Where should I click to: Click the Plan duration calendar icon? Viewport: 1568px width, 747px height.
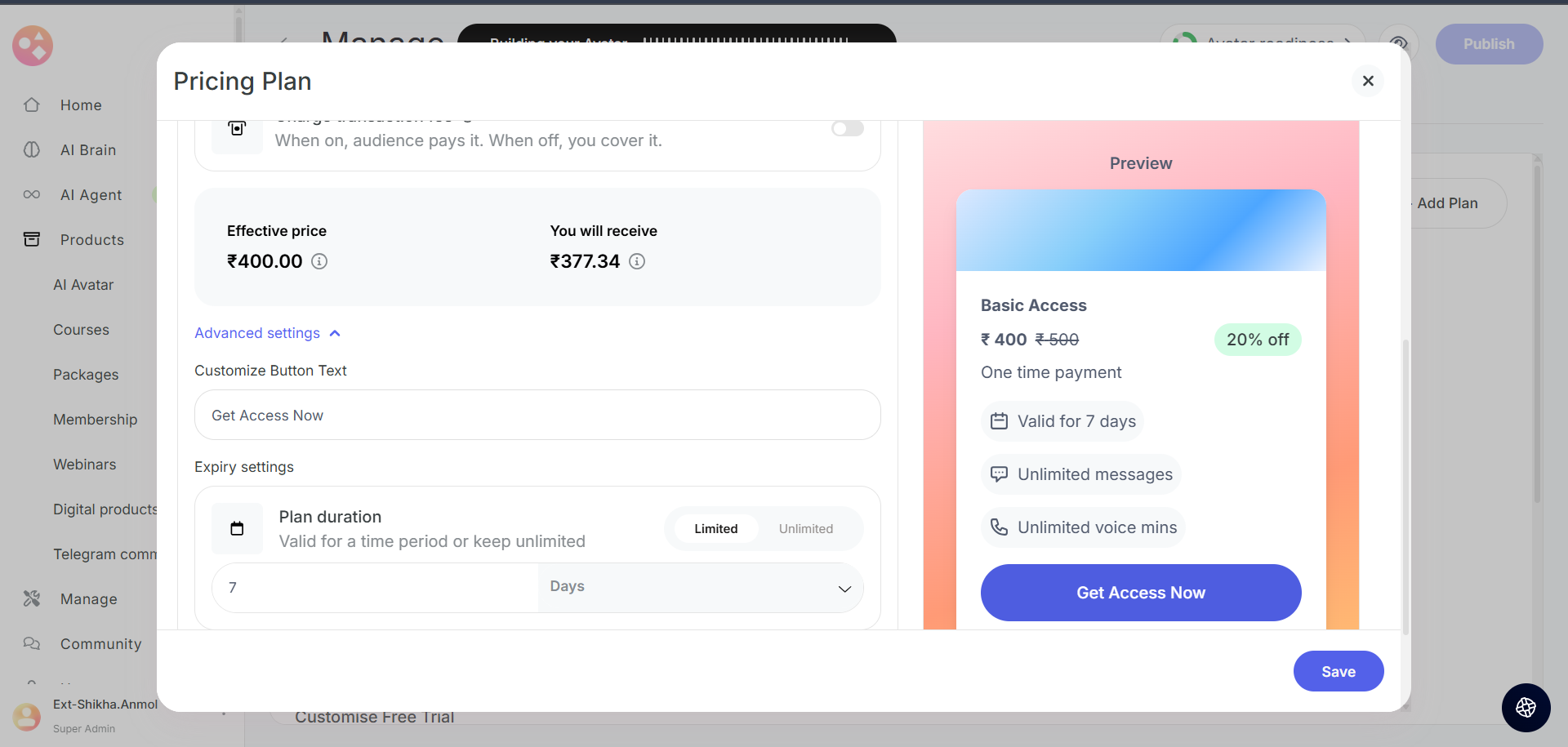pos(237,529)
